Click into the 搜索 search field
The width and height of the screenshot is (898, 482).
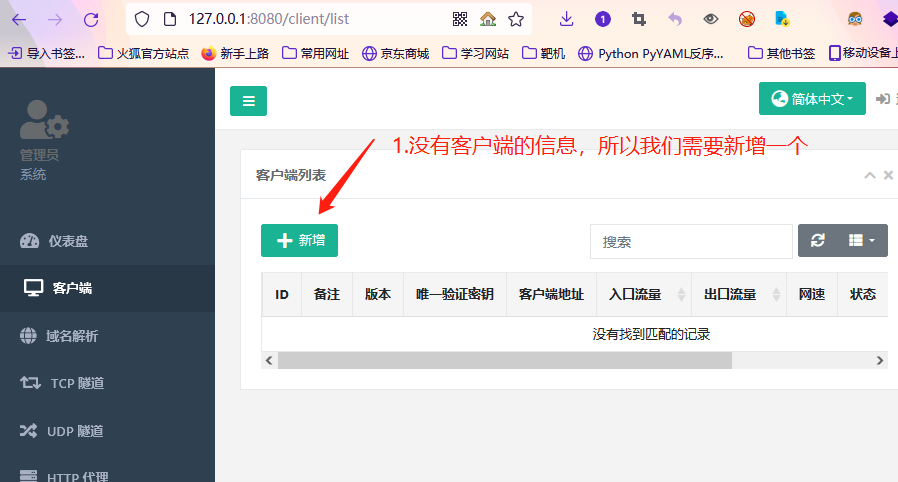691,242
